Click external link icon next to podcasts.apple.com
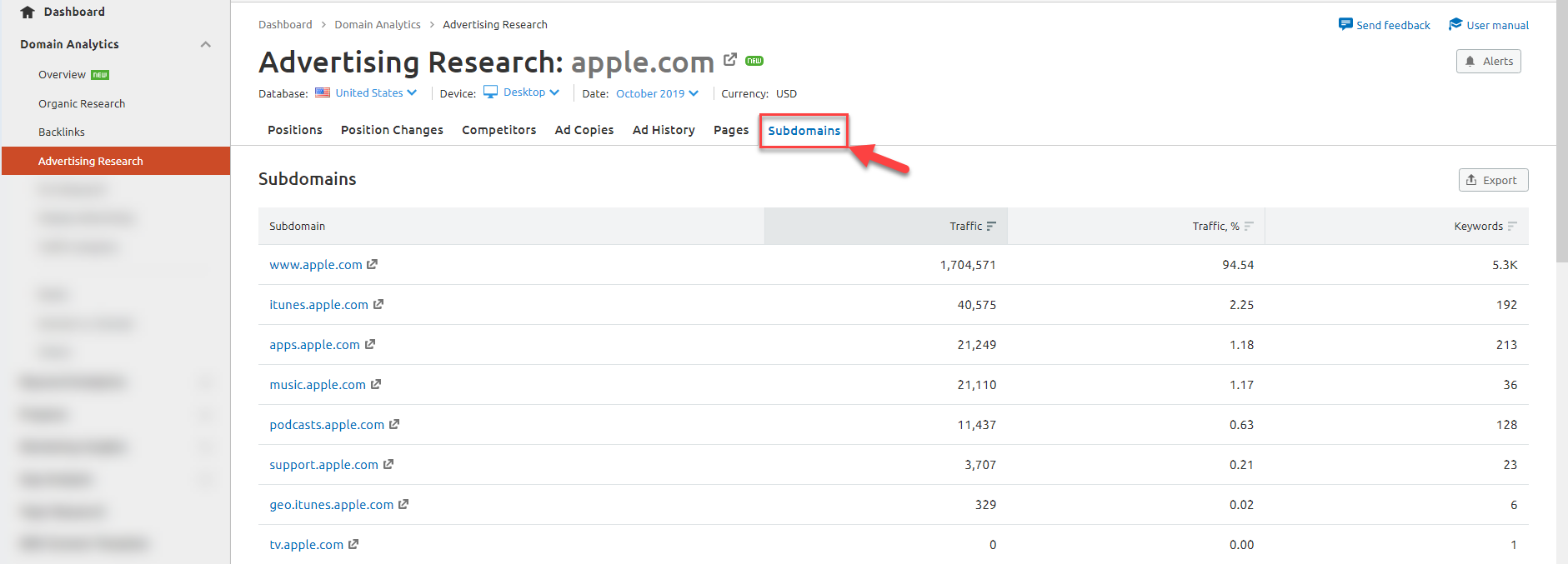Screen dimensions: 1568x564 (394, 424)
